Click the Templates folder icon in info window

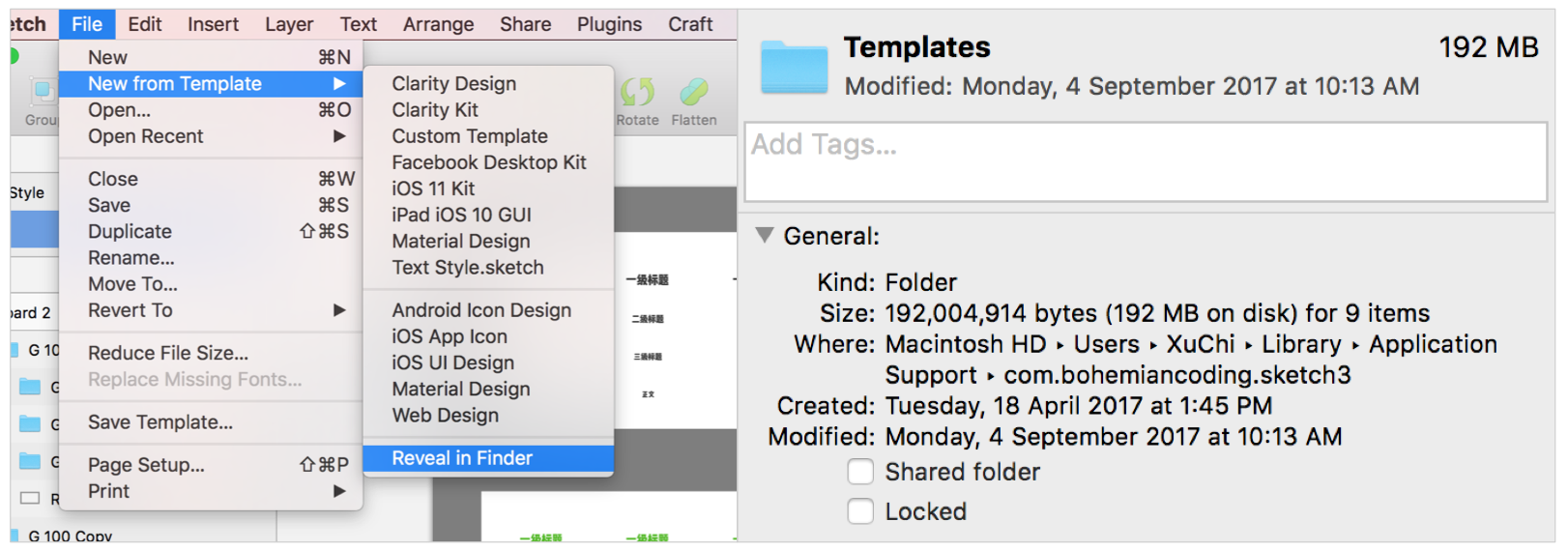coord(794,67)
